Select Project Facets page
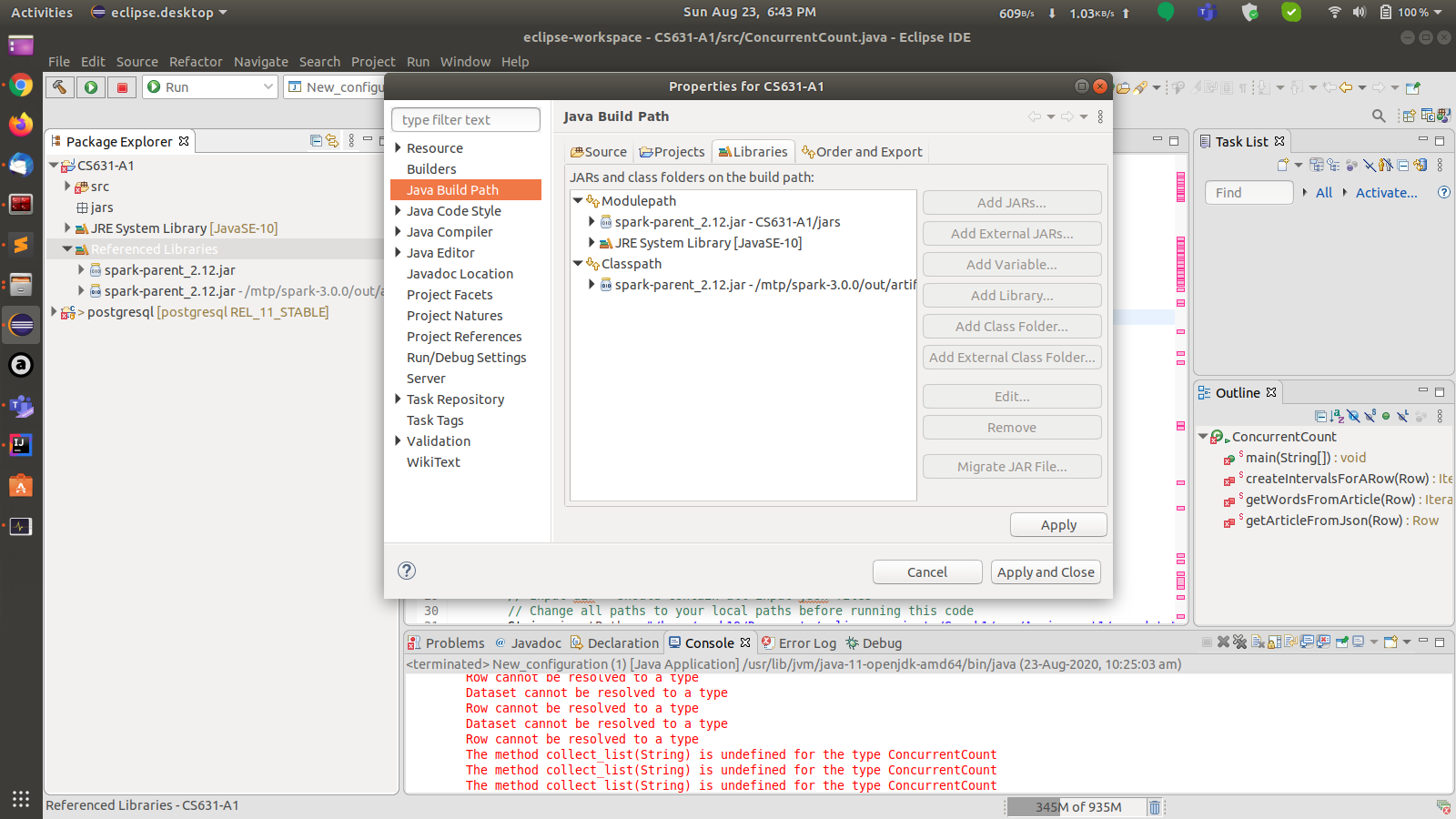Image resolution: width=1456 pixels, height=819 pixels. coord(450,295)
